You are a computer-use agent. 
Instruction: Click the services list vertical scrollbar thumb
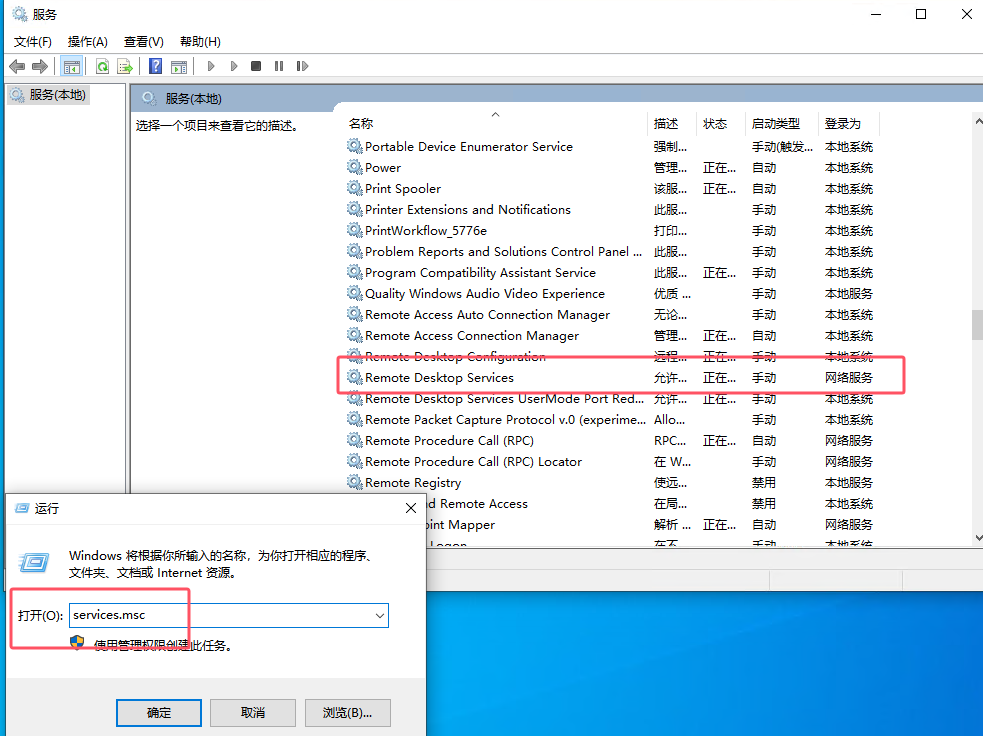click(x=977, y=325)
